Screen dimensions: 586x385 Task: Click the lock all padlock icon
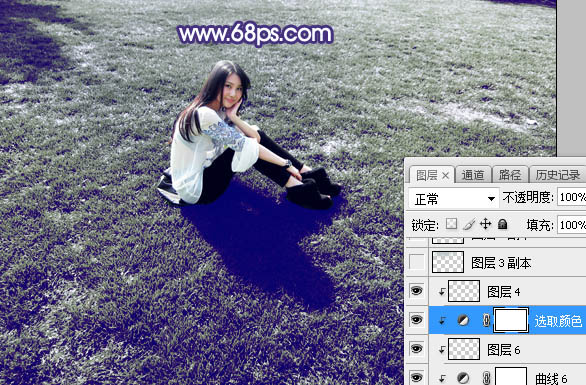click(503, 224)
